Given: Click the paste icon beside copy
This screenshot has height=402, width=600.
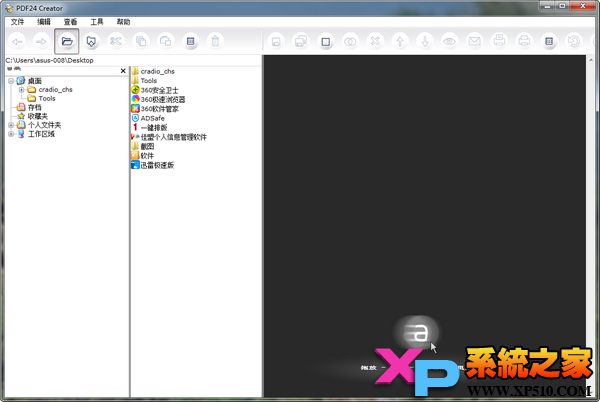Looking at the screenshot, I should [x=166, y=41].
